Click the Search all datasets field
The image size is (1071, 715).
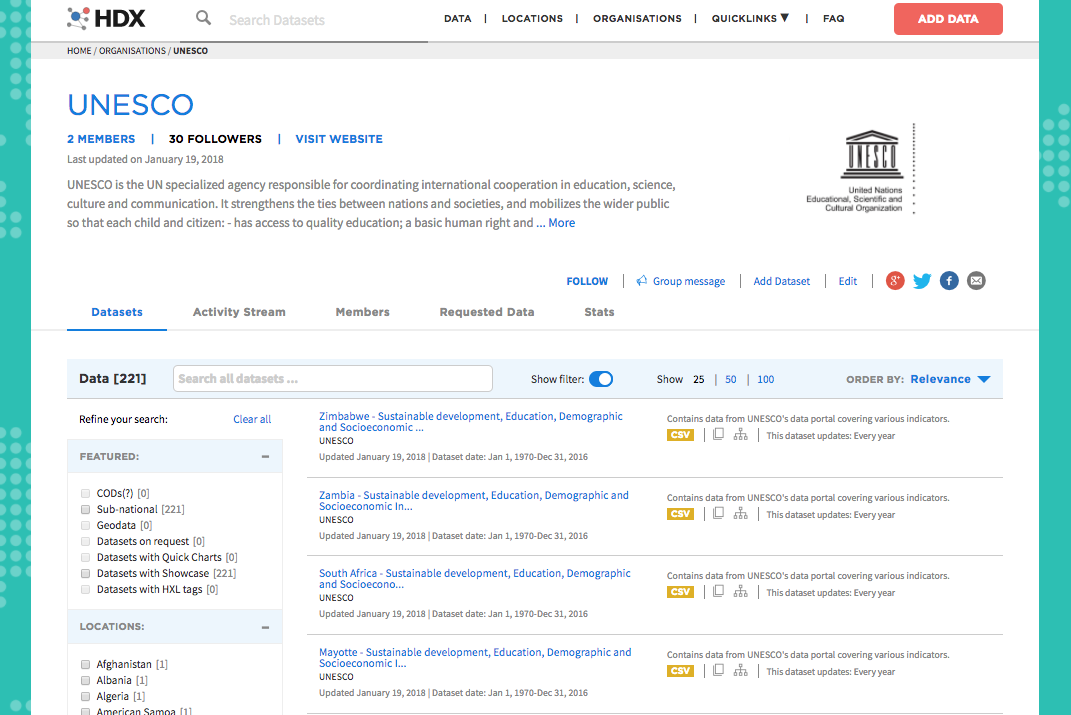tap(332, 379)
